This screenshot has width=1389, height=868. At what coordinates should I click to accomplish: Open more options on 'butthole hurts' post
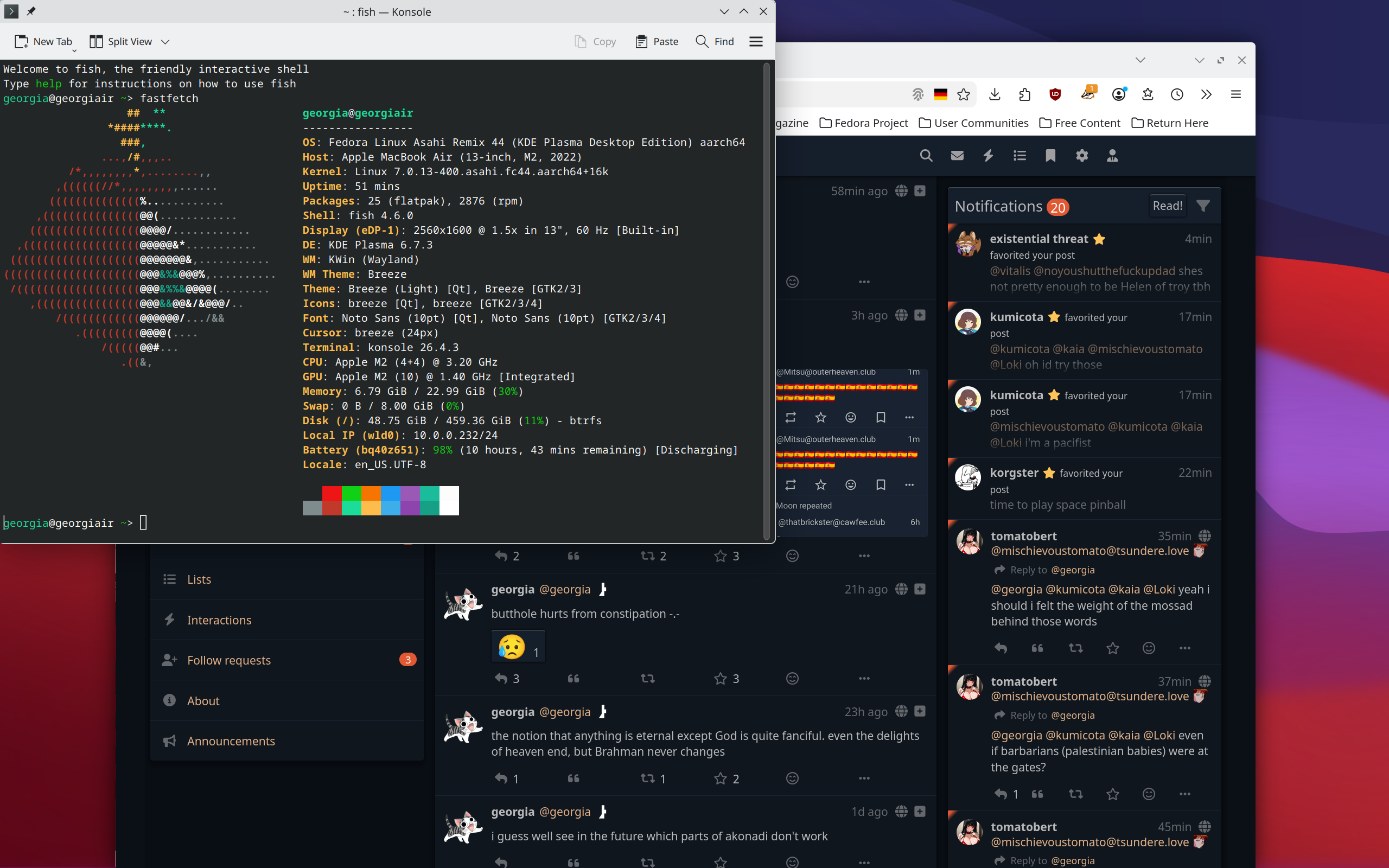click(864, 679)
